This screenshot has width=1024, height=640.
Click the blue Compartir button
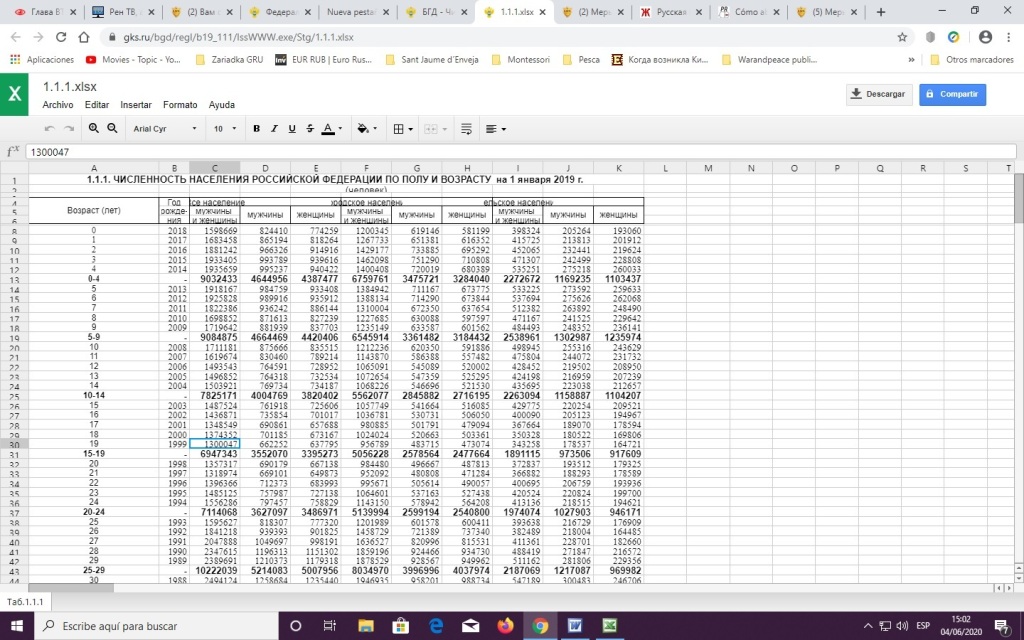pos(953,94)
